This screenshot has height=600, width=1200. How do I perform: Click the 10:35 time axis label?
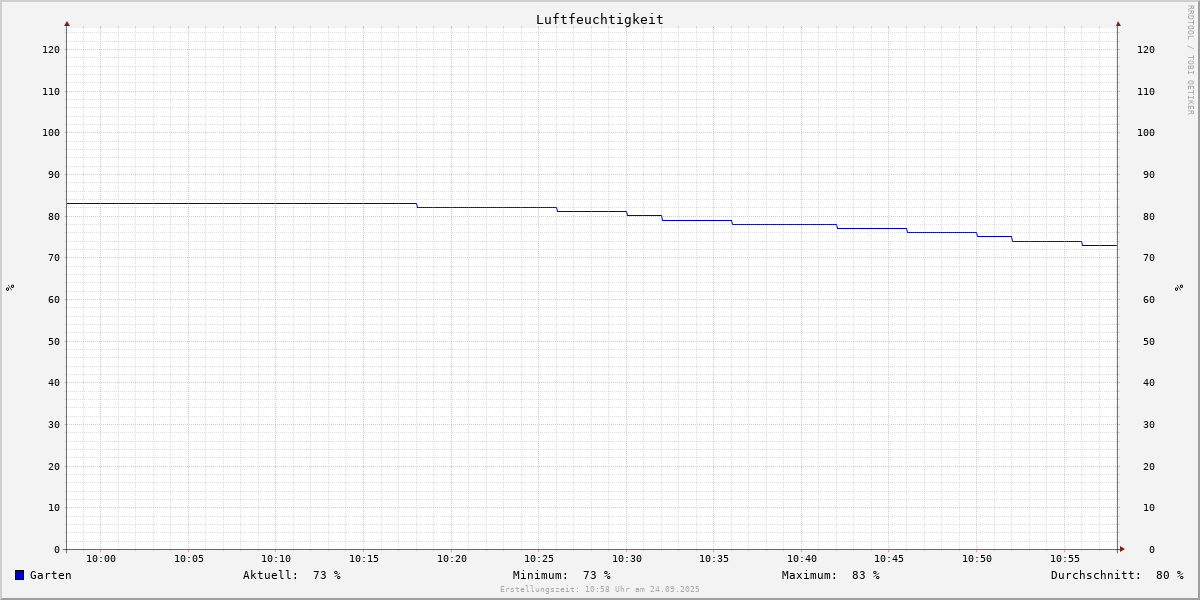714,559
